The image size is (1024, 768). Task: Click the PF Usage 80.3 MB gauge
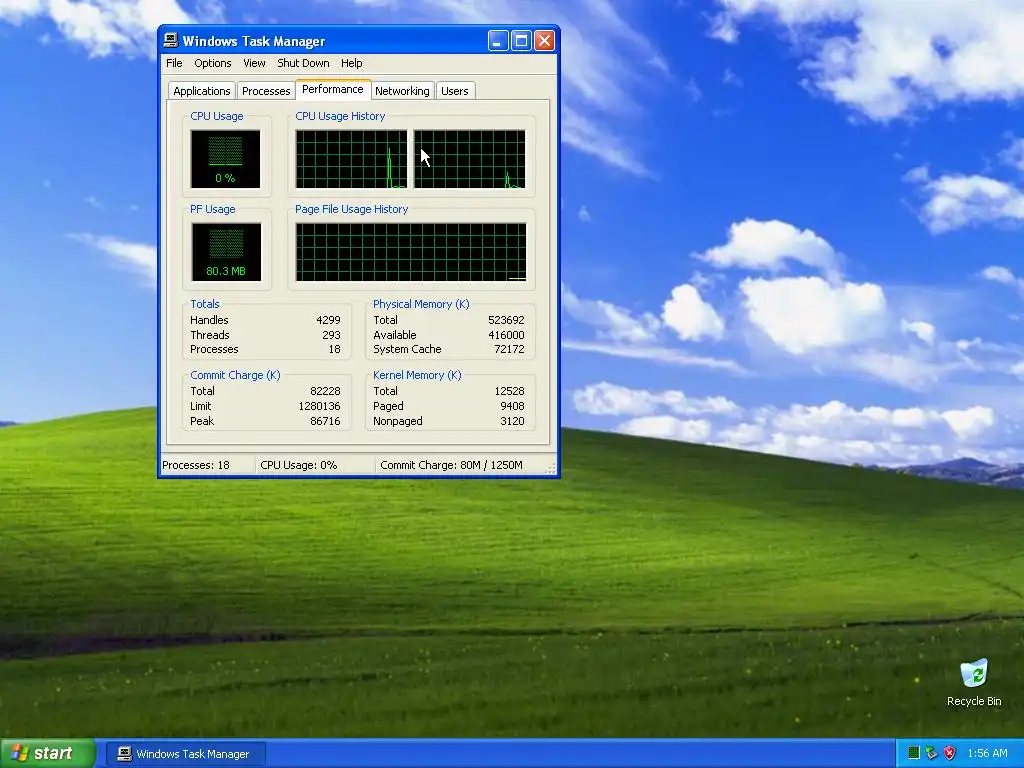(226, 252)
